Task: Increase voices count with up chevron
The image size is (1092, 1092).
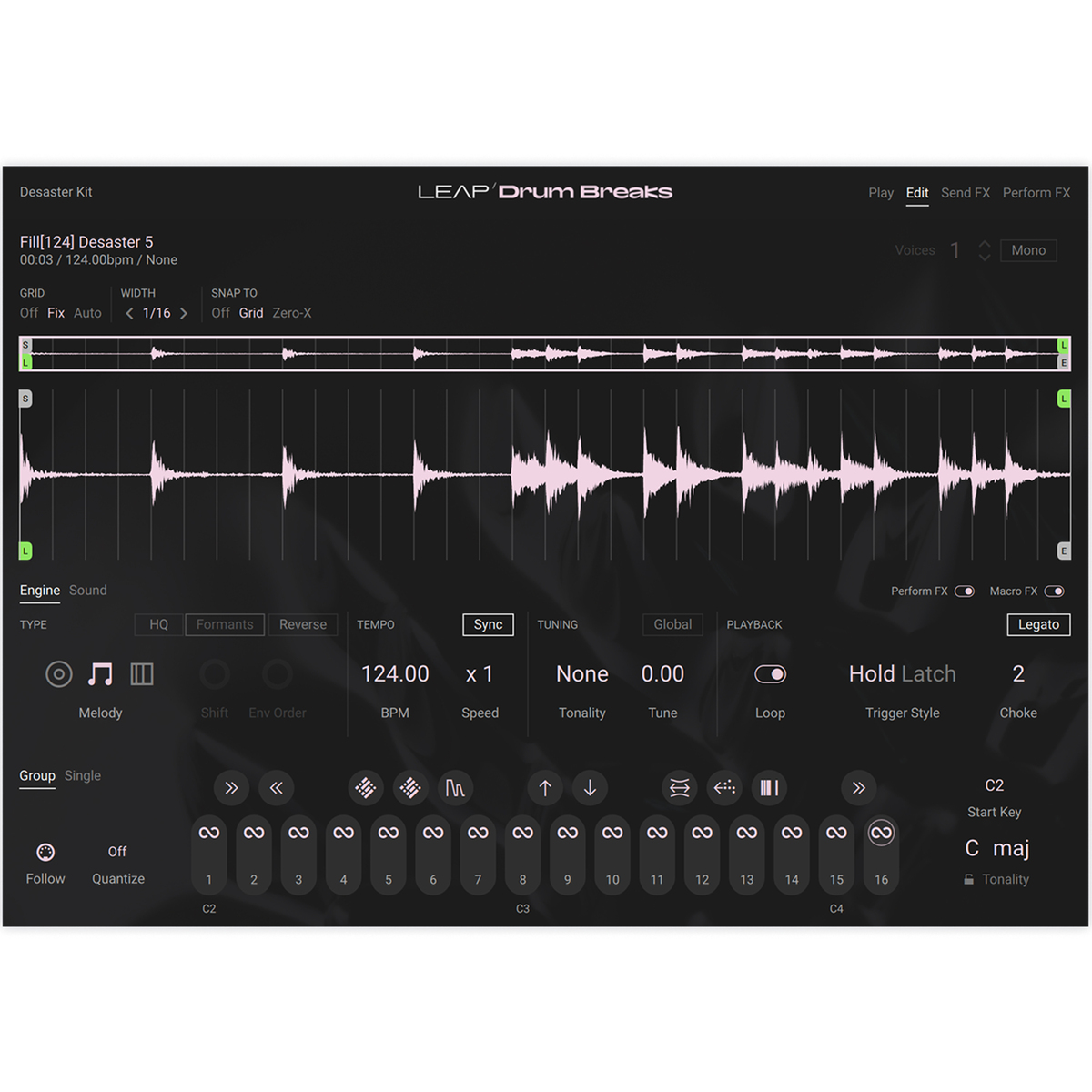Action: 984,244
